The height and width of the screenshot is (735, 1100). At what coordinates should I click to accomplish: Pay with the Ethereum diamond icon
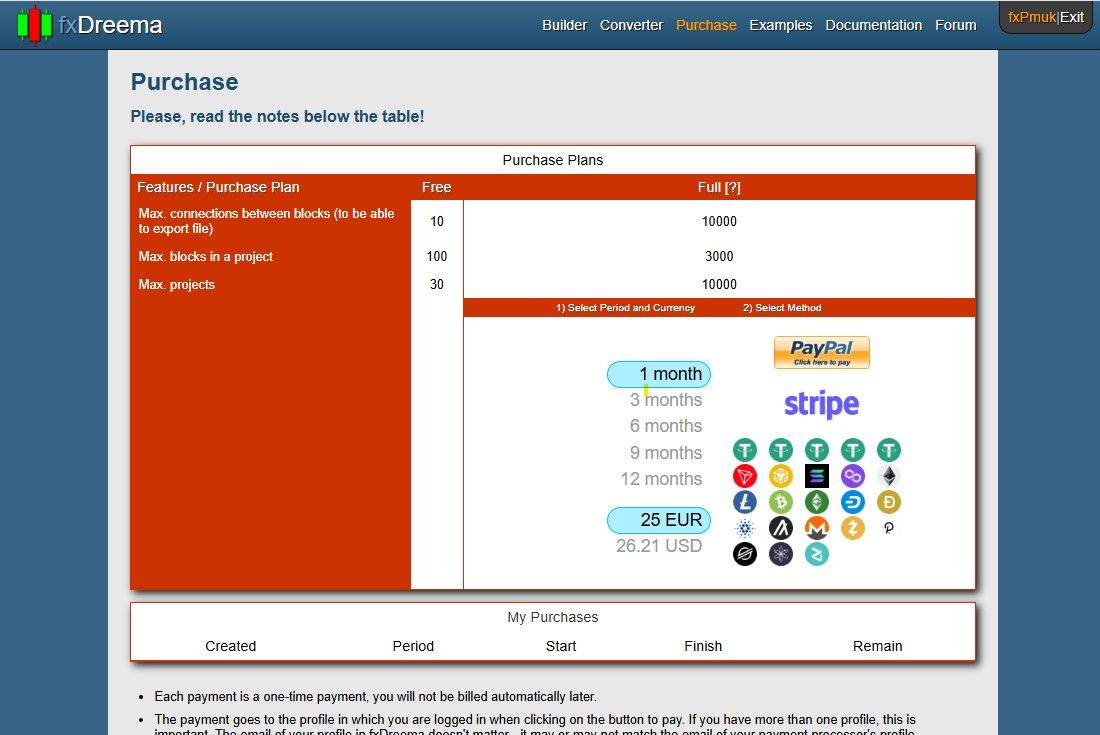pyautogui.click(x=889, y=476)
